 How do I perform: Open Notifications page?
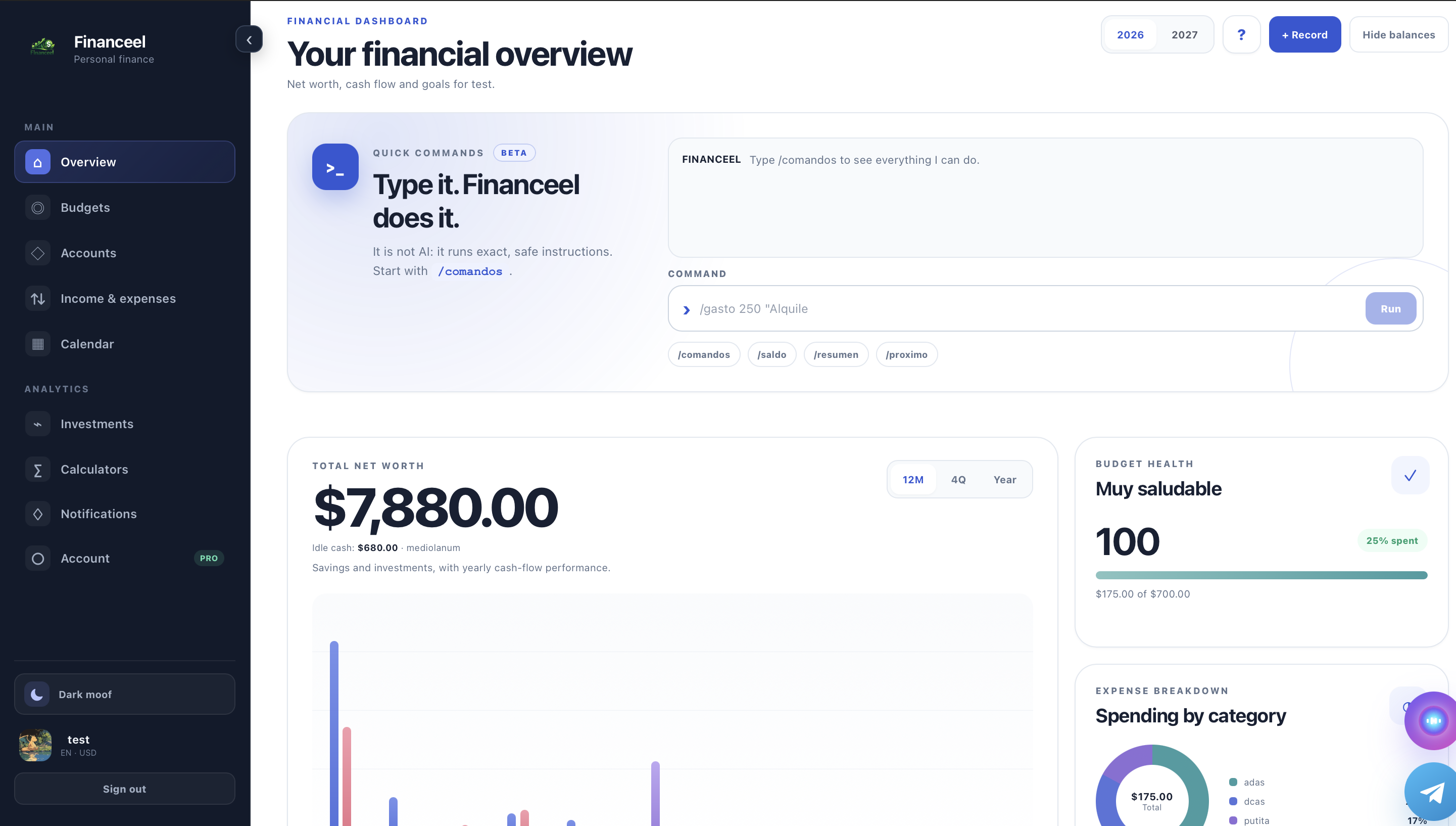tap(125, 514)
